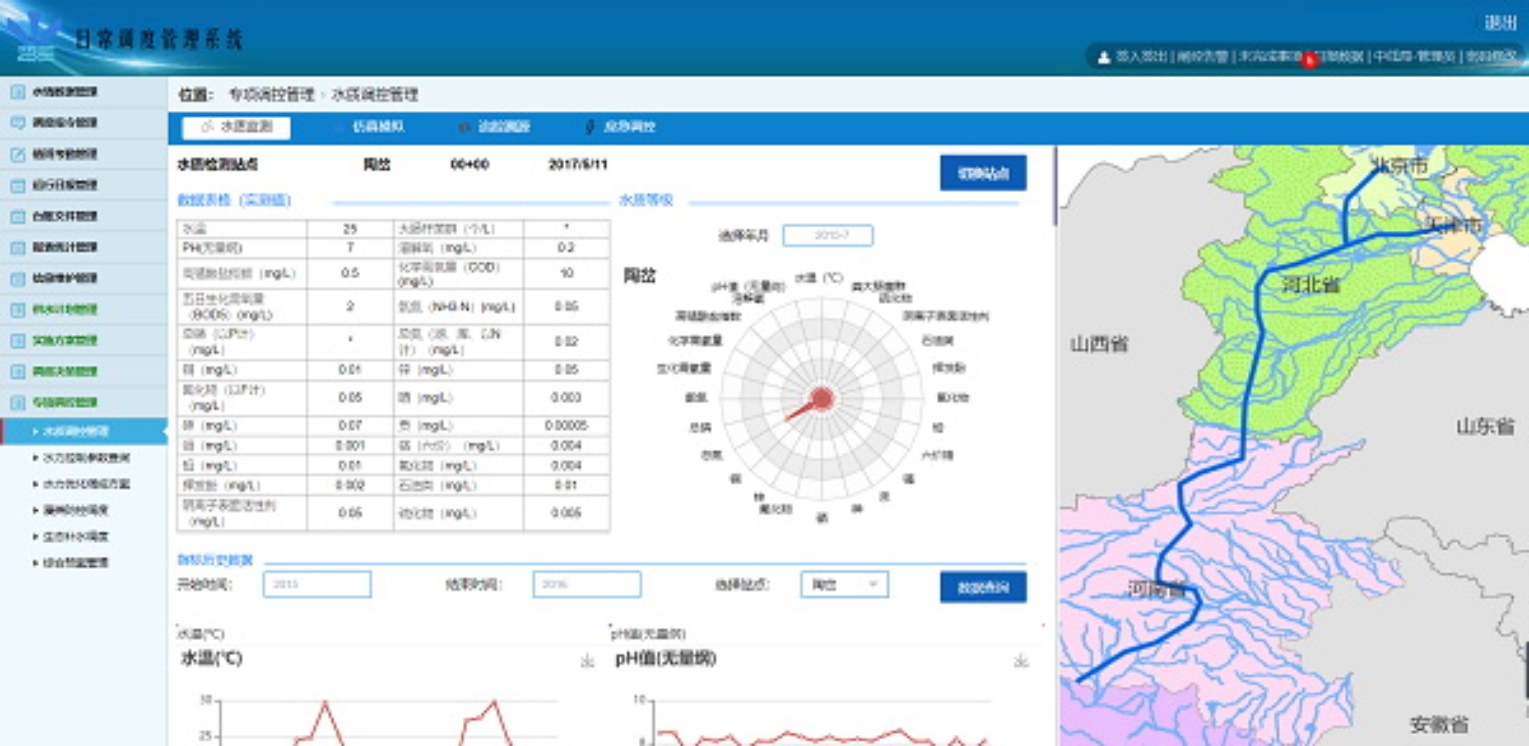Click the green 实施方案管理 sidebar icon
1529x746 pixels.
[18, 340]
